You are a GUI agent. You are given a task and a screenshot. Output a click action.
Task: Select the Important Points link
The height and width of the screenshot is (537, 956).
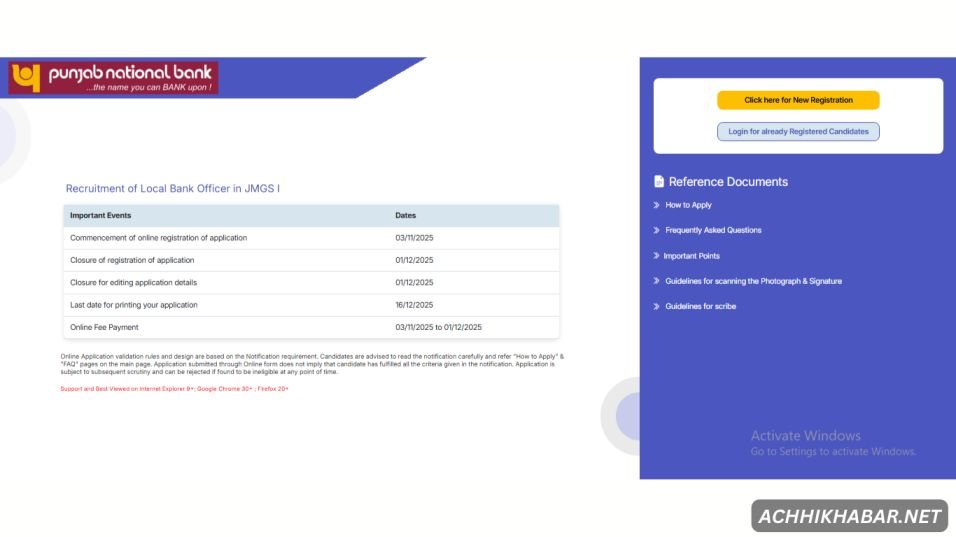(691, 256)
